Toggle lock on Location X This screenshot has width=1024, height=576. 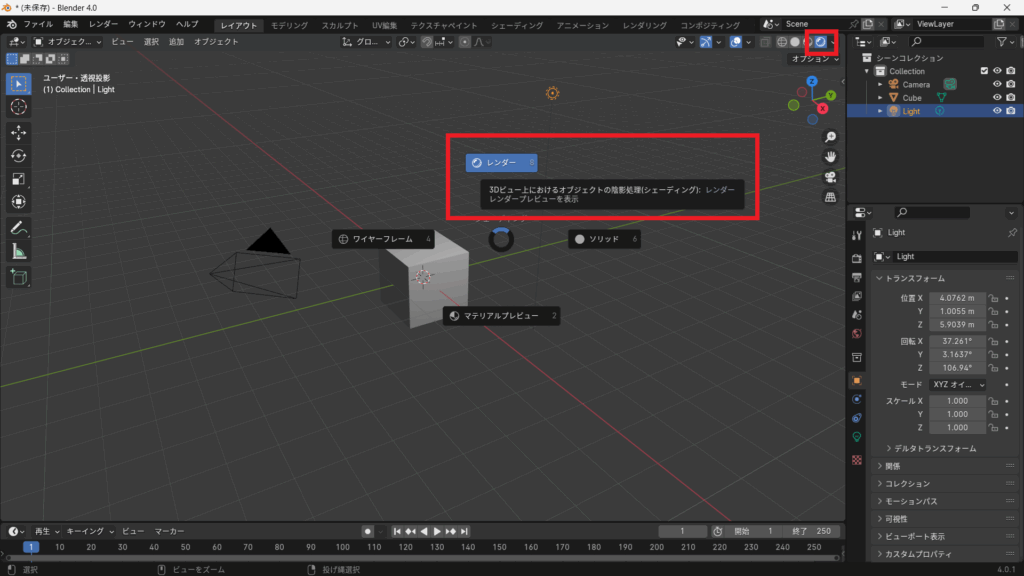[993, 298]
